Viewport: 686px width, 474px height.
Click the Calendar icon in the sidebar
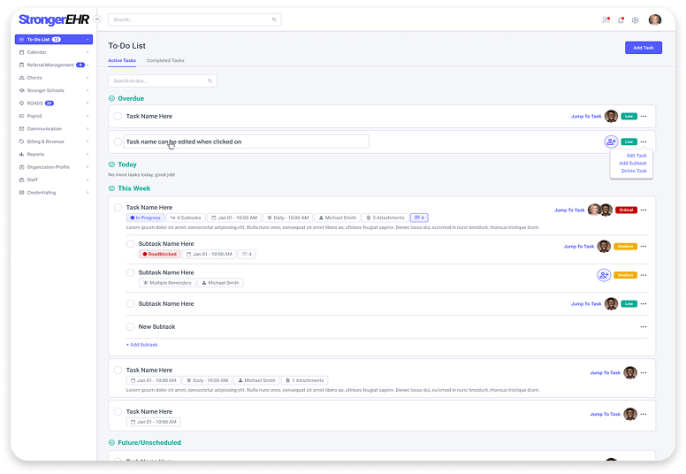[22, 52]
